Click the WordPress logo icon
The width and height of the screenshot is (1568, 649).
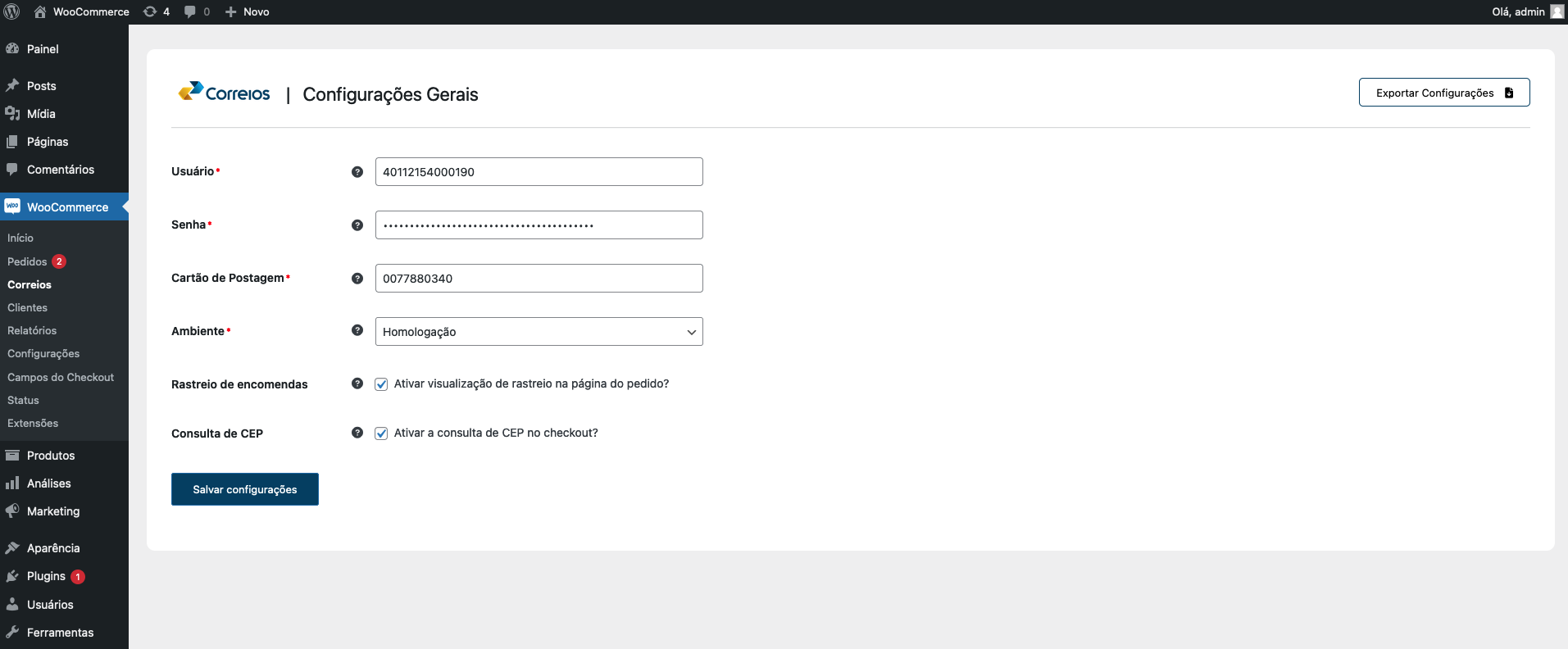coord(11,11)
